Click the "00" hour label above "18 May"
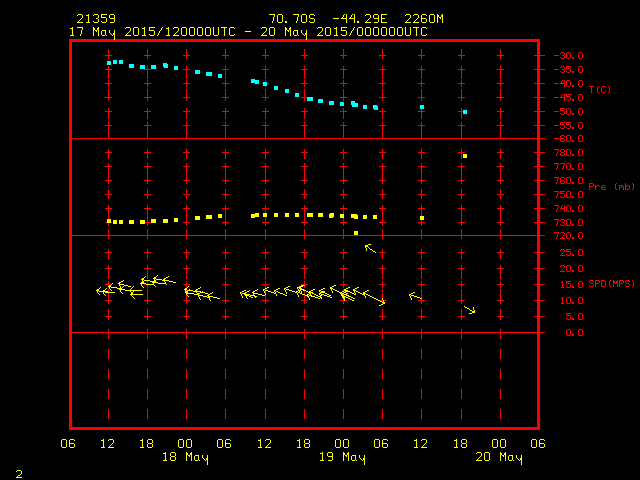640x480 pixels. (x=185, y=444)
